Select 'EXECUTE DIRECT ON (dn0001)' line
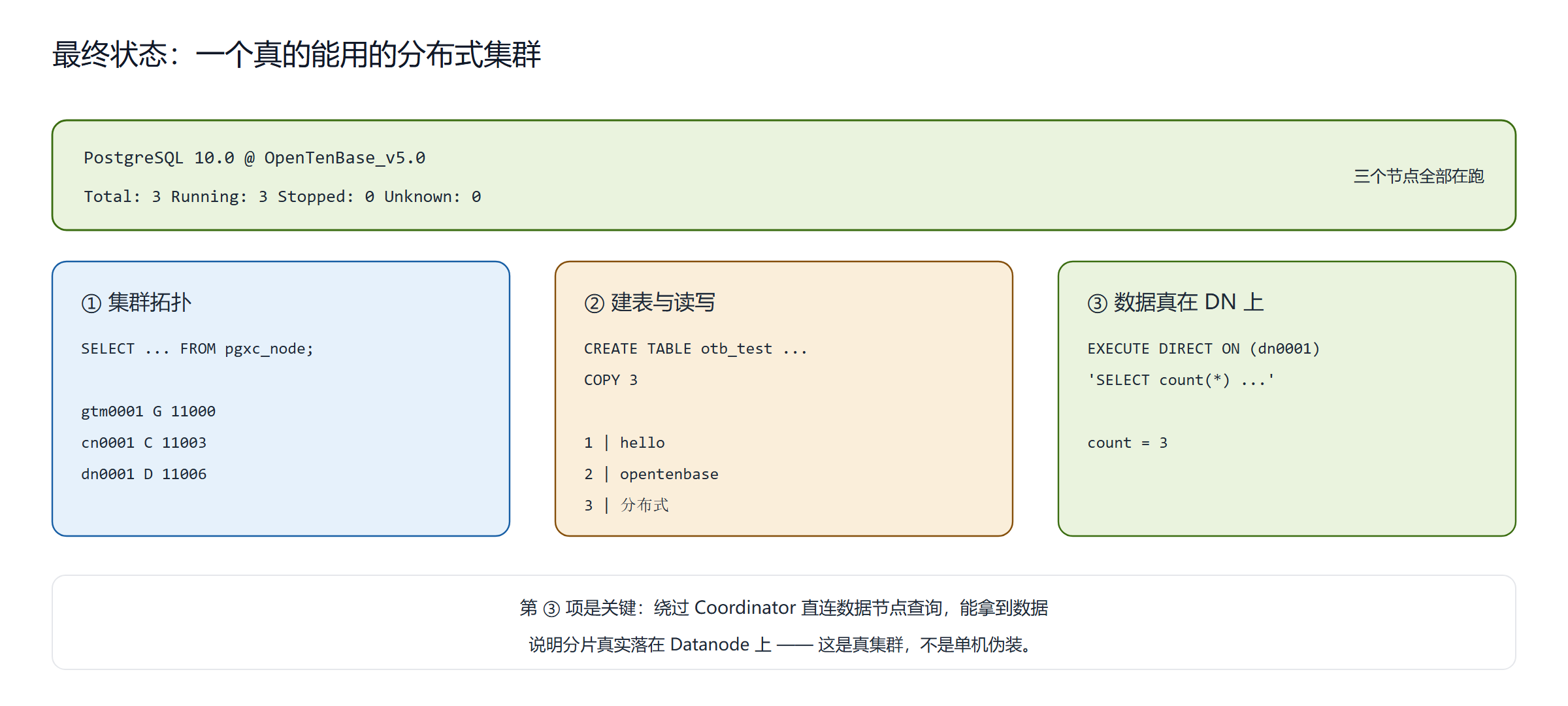Screen dimensions: 1568x706 pos(1203,349)
